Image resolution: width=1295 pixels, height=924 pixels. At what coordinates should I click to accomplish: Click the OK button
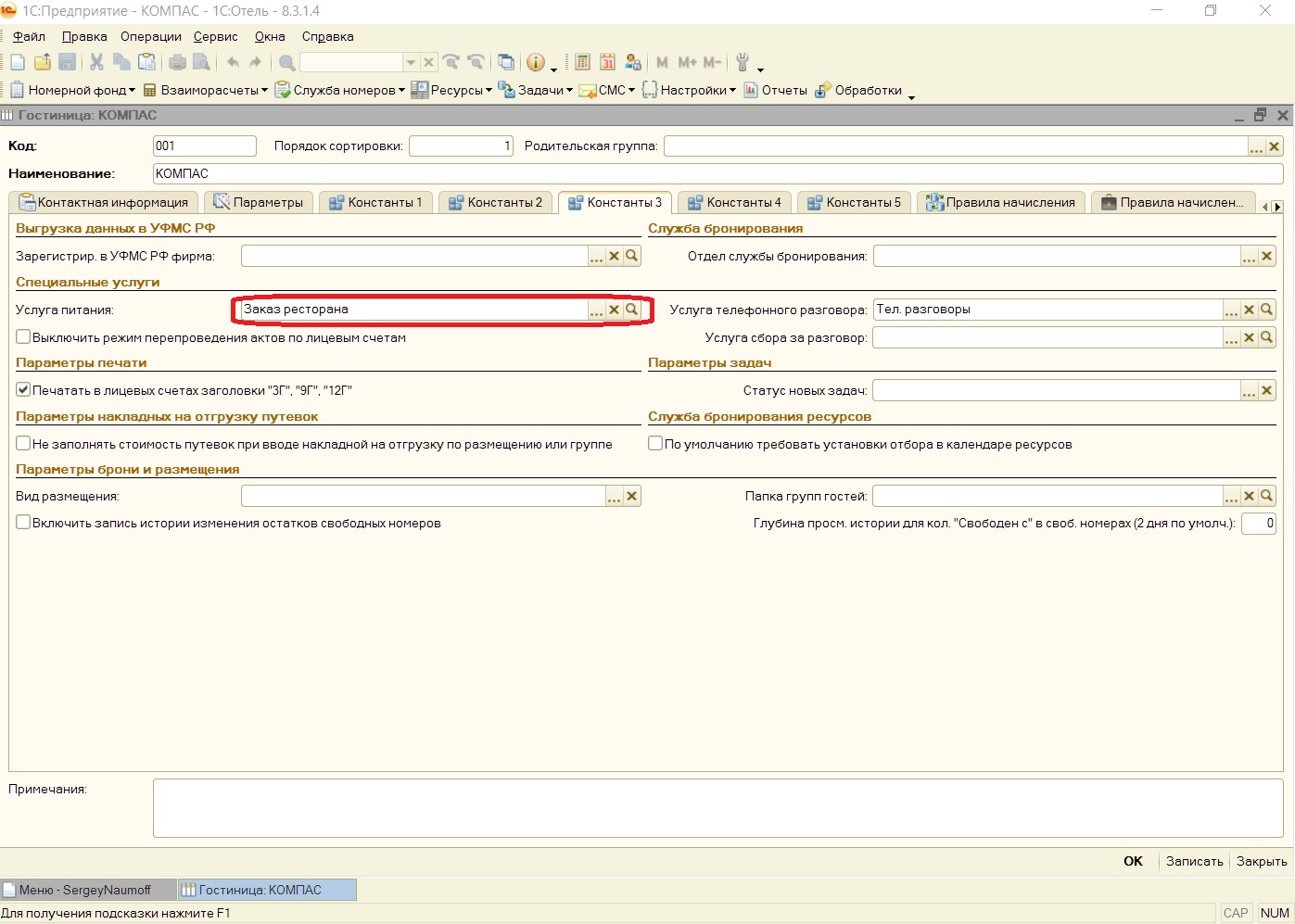point(1133,861)
